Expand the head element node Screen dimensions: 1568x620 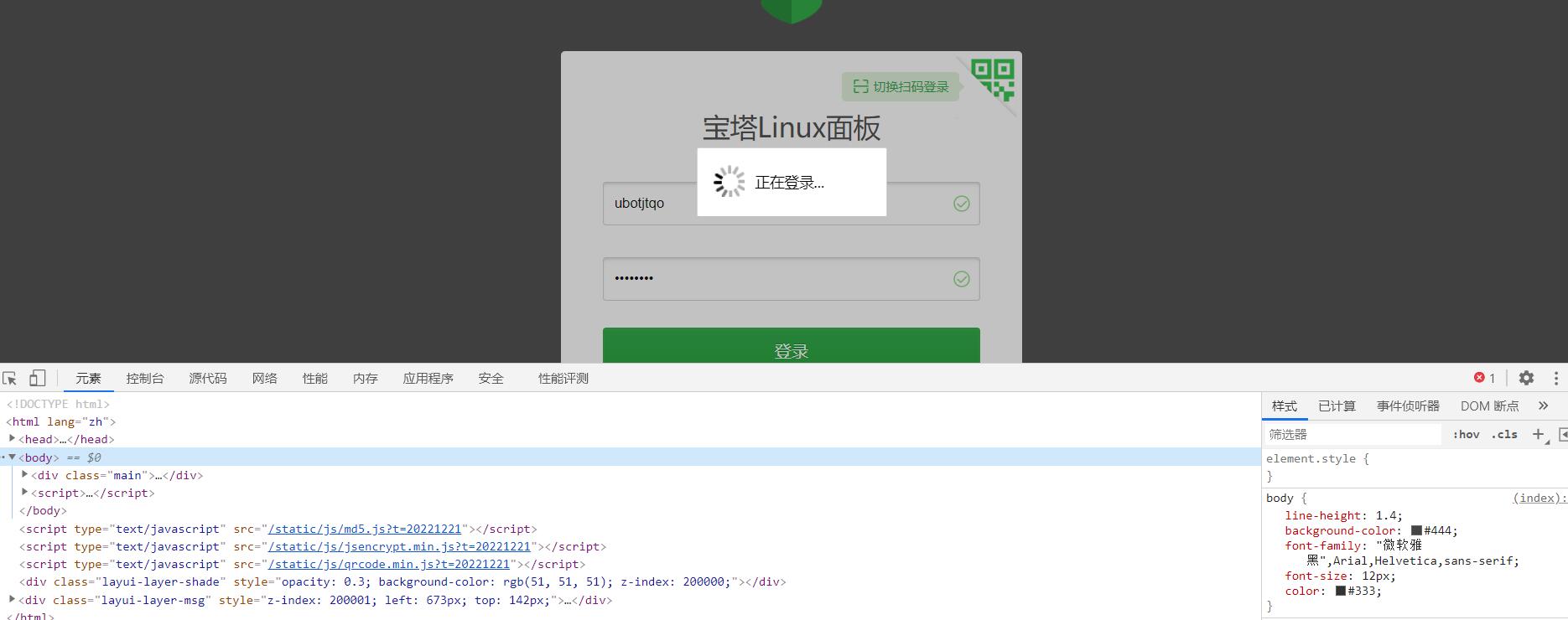pyautogui.click(x=12, y=438)
